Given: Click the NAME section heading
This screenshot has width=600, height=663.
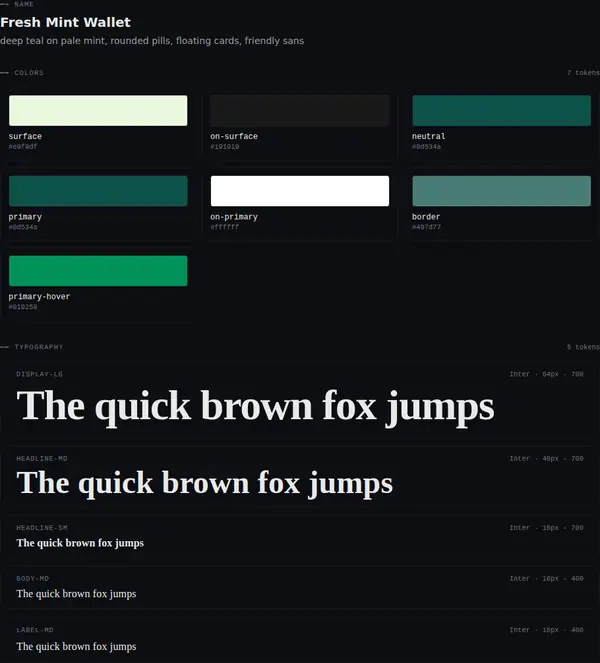Looking at the screenshot, I should [24, 4].
